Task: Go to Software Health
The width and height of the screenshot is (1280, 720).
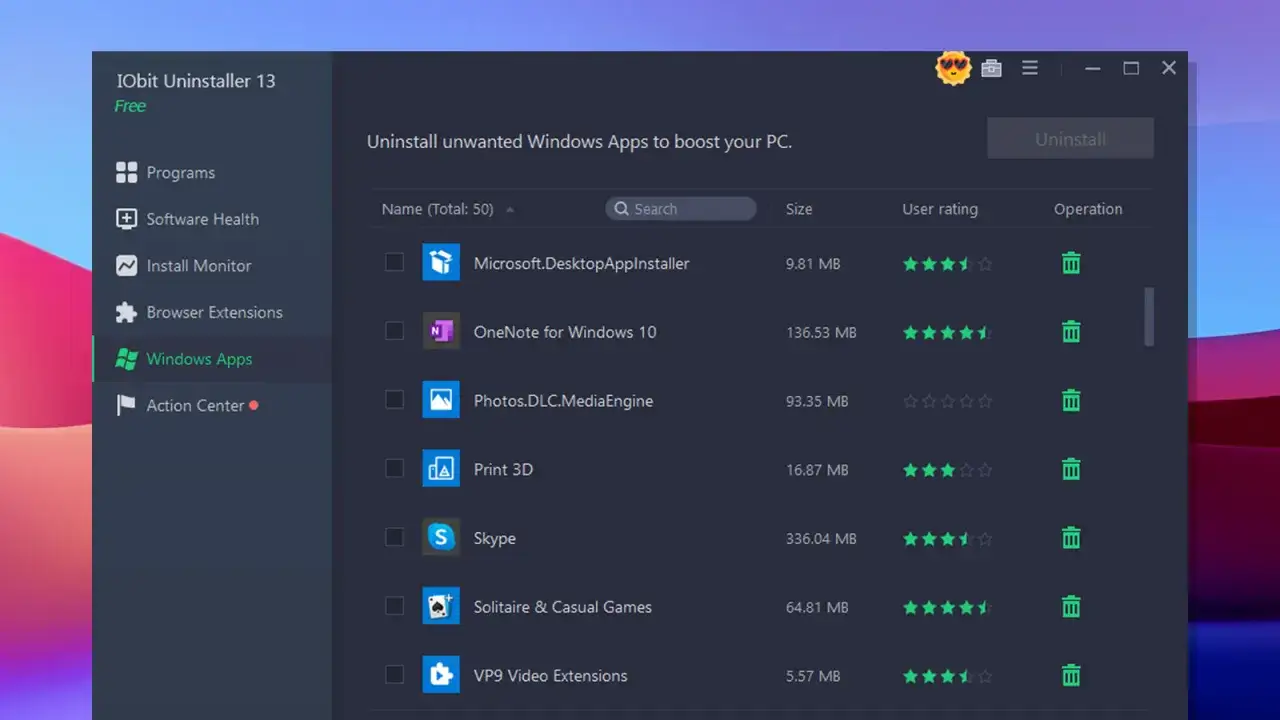Action: (212, 219)
